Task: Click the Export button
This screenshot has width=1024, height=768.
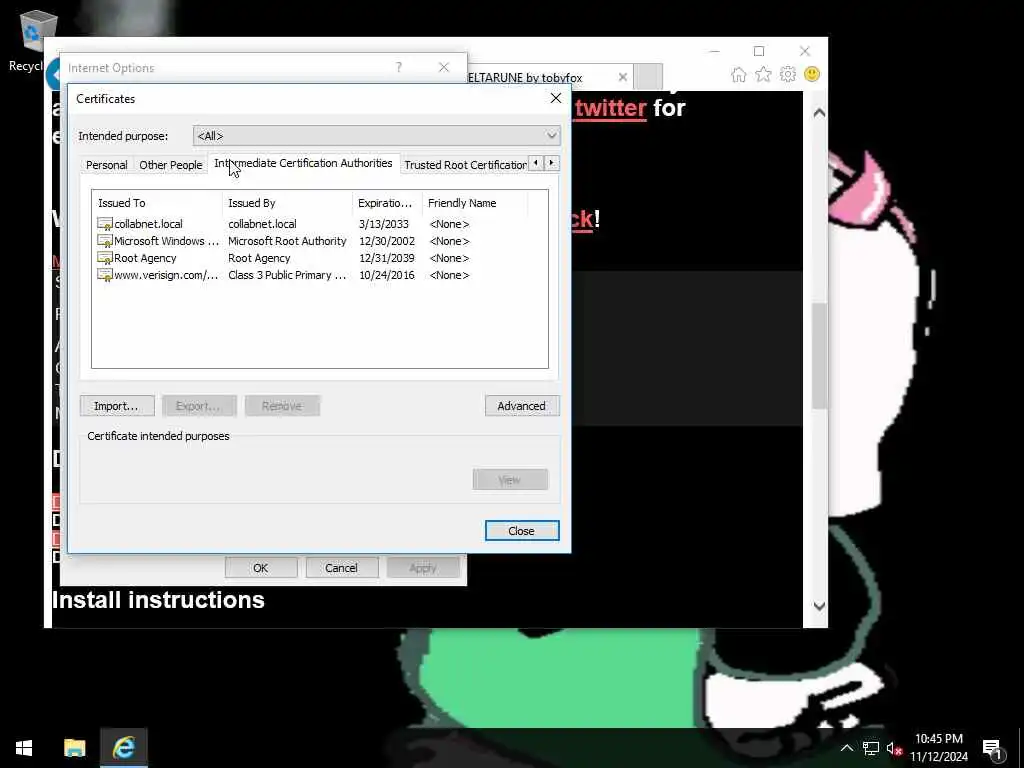Action: click(199, 406)
